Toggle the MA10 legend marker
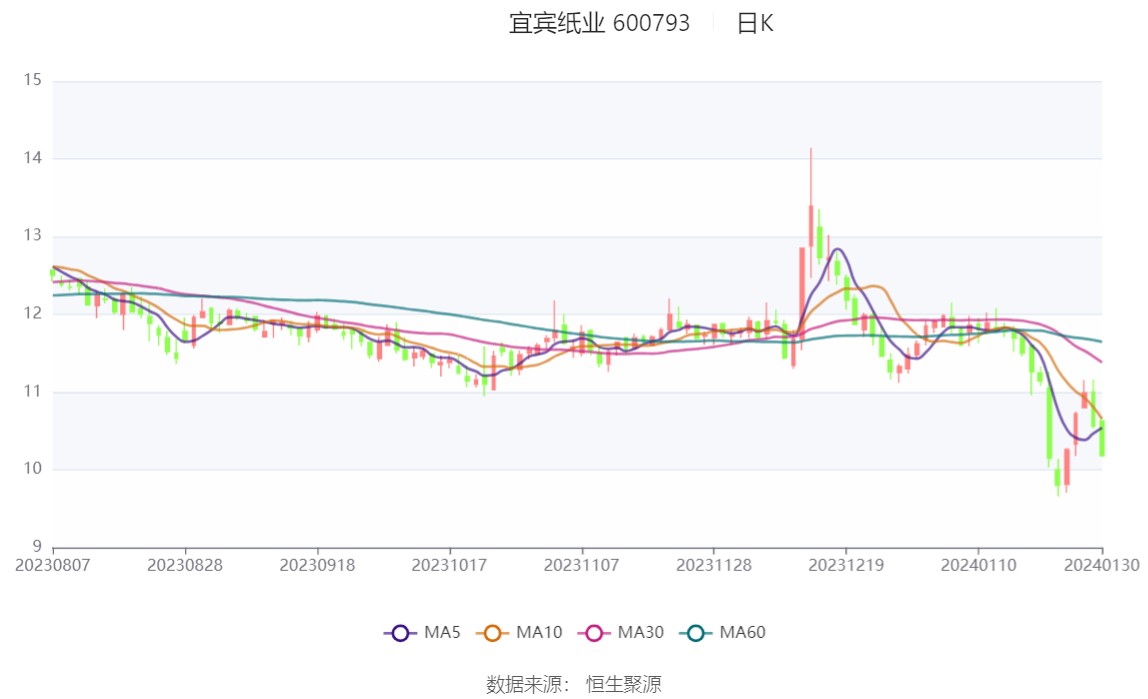The height and width of the screenshot is (699, 1148). point(492,633)
